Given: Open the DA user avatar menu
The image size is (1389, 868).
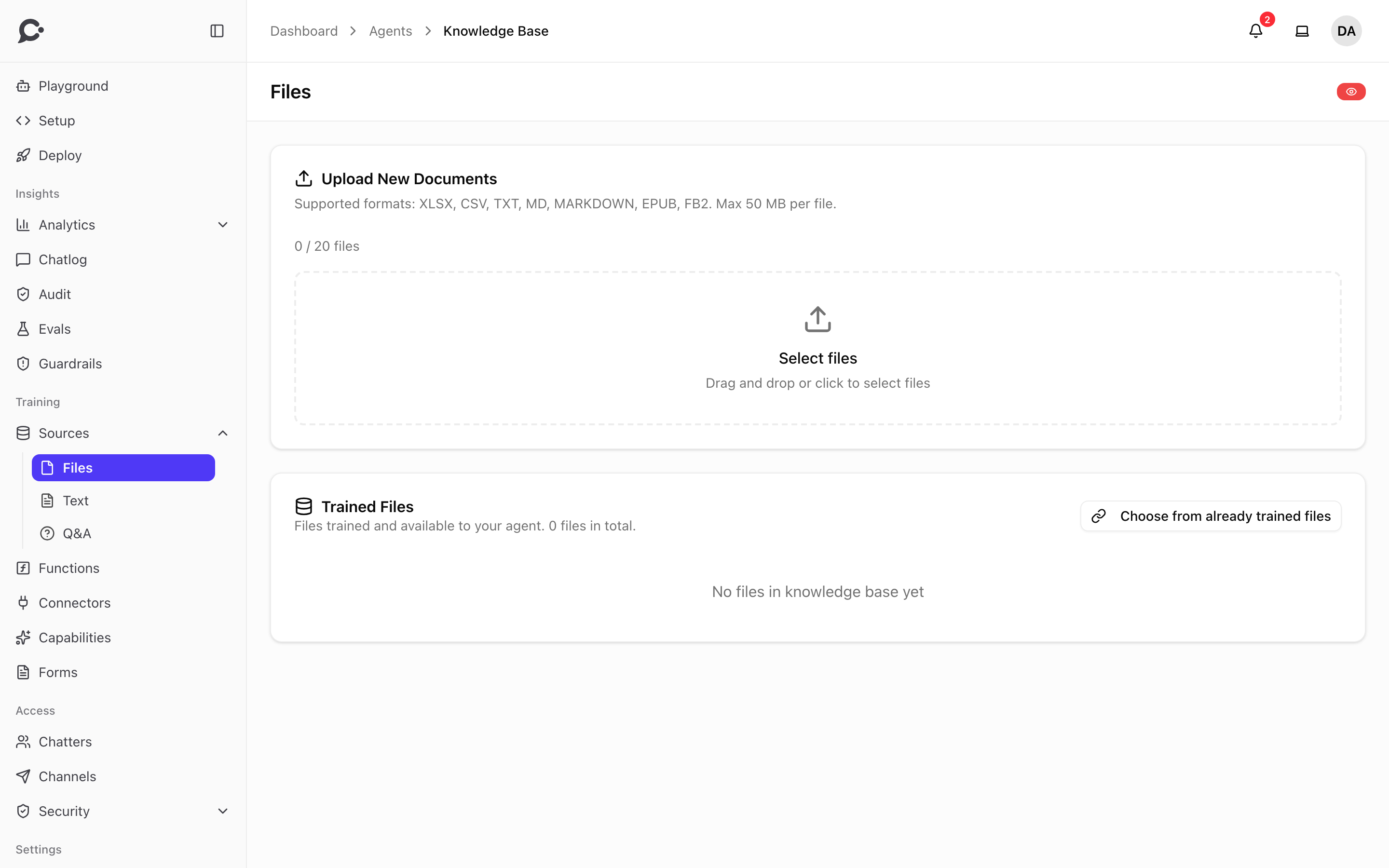Looking at the screenshot, I should pyautogui.click(x=1347, y=31).
